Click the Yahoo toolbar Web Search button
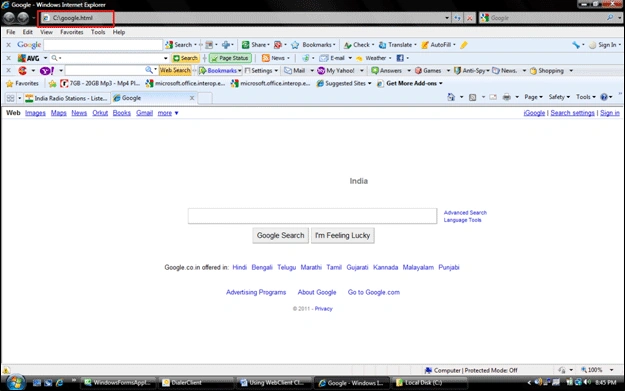625x391 pixels. [x=175, y=70]
